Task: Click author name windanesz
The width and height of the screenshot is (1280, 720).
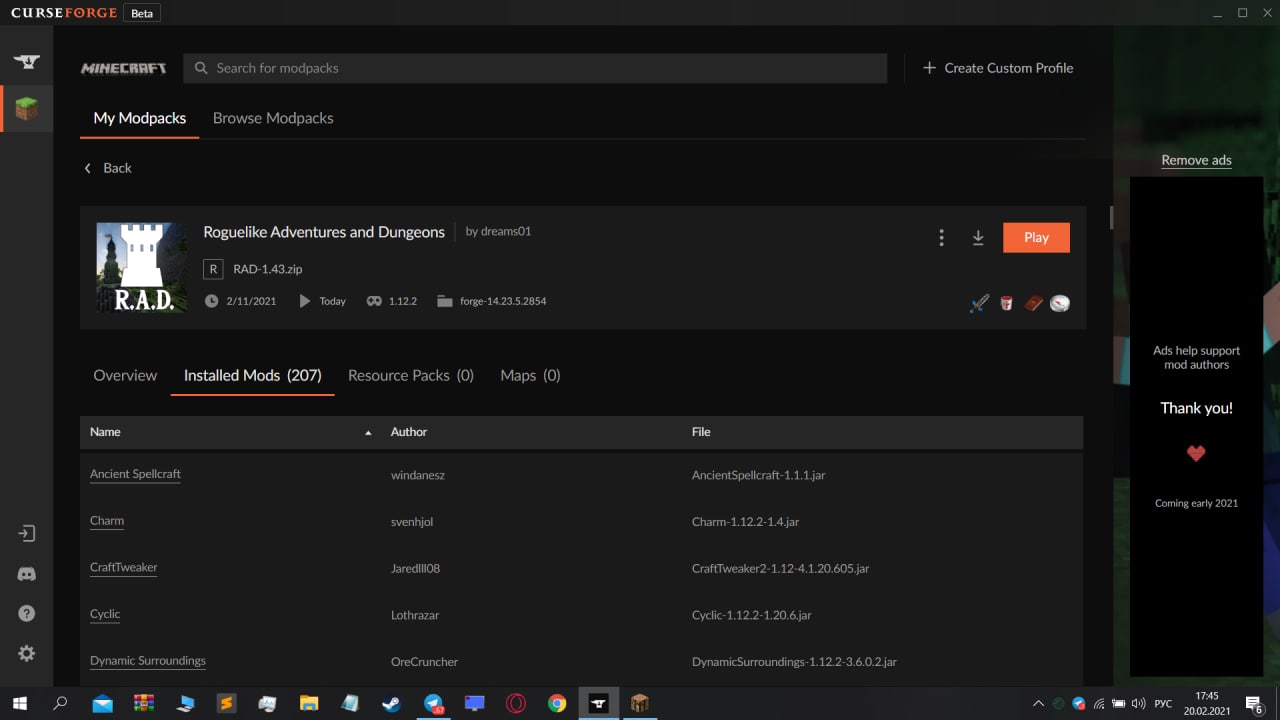Action: (x=418, y=475)
